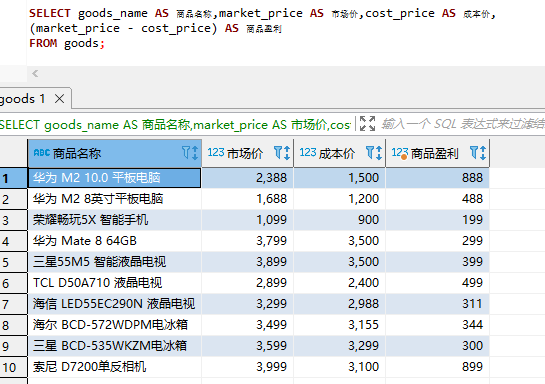This screenshot has width=545, height=384.
Task: Click the sort arrows in 商品名称 column header
Action: pyautogui.click(x=195, y=153)
